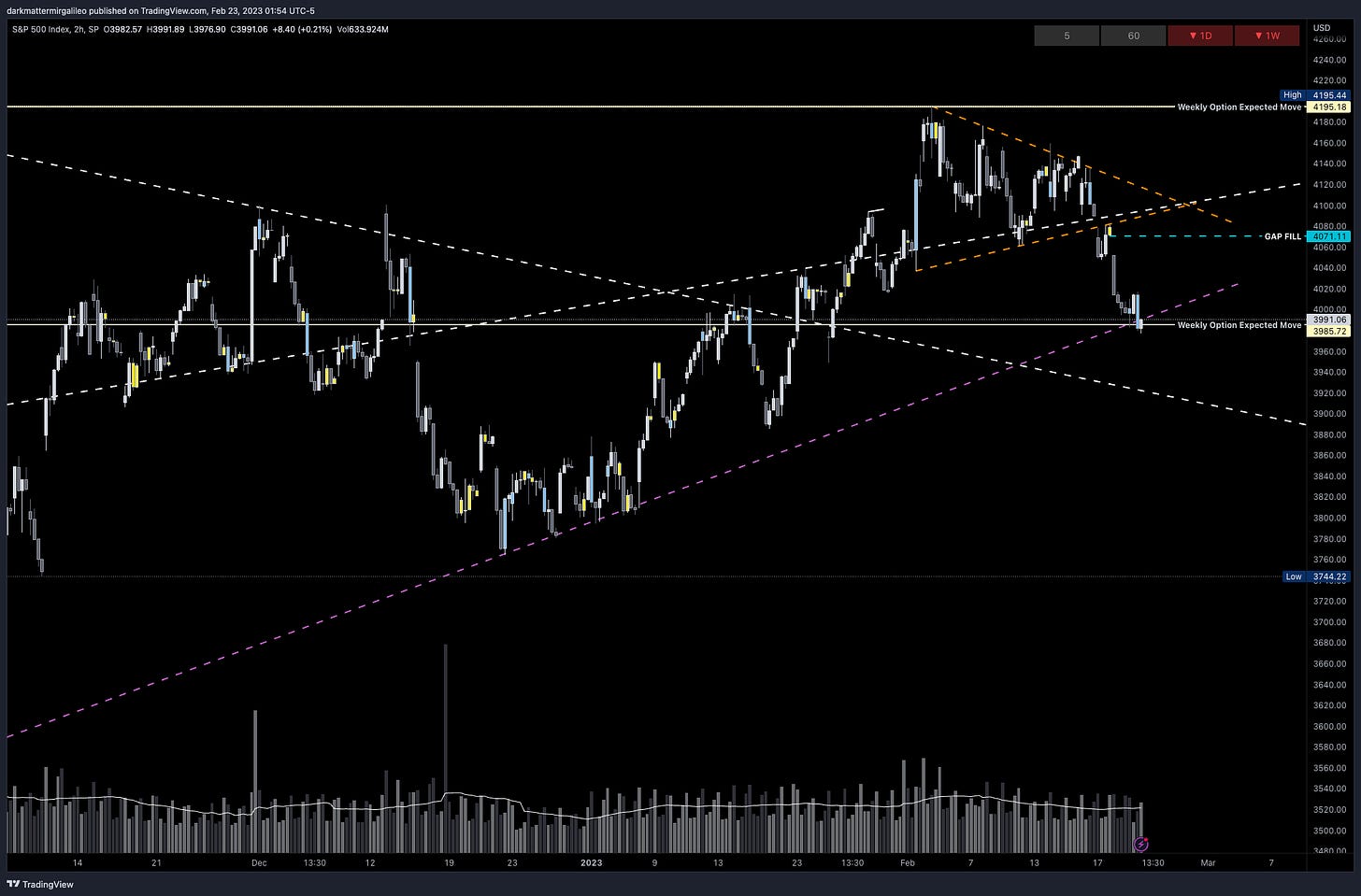
Task: Click the High label beside 4195.44
Action: tap(1292, 95)
